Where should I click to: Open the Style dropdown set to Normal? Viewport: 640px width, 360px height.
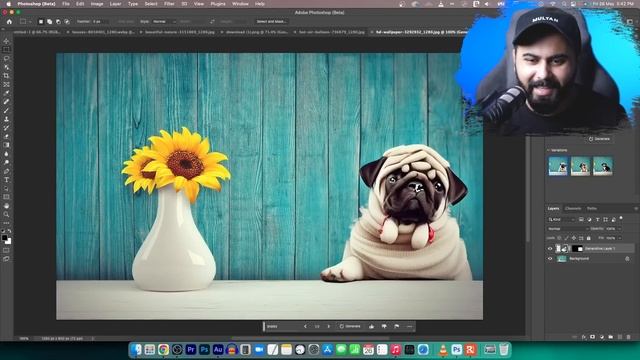coord(164,21)
